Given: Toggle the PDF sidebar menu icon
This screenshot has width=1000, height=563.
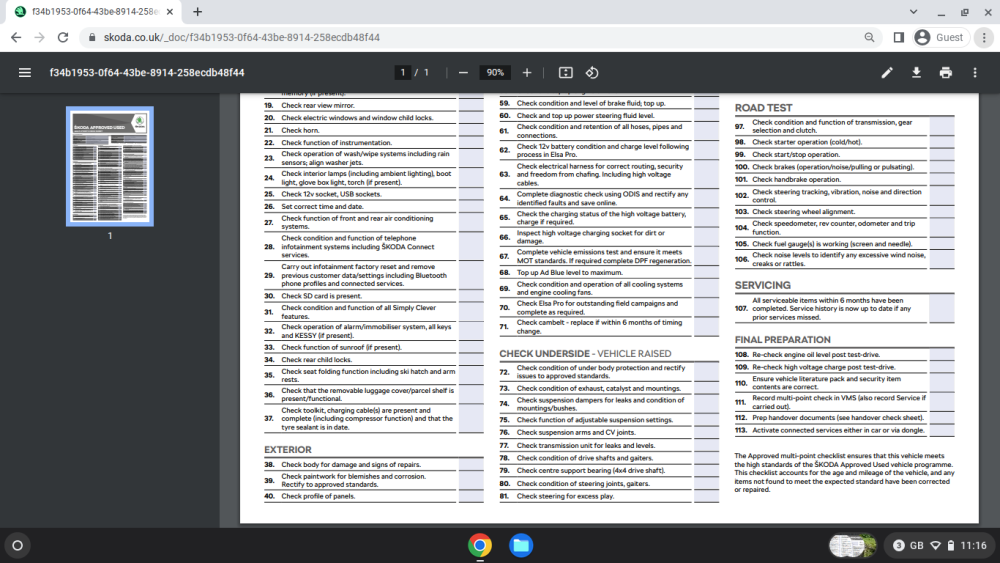Looking at the screenshot, I should pos(25,73).
